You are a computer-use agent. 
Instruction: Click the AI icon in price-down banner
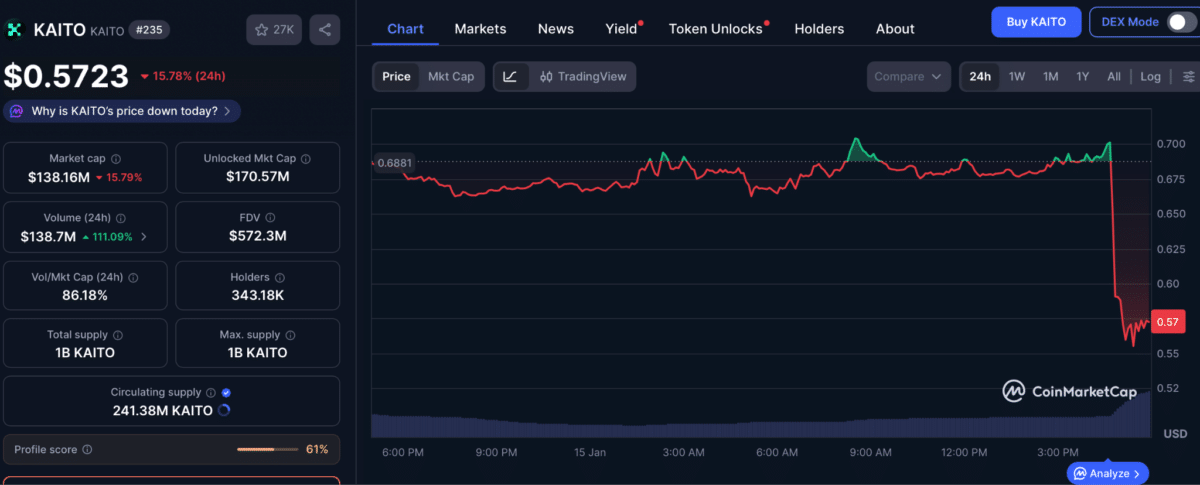(x=17, y=111)
